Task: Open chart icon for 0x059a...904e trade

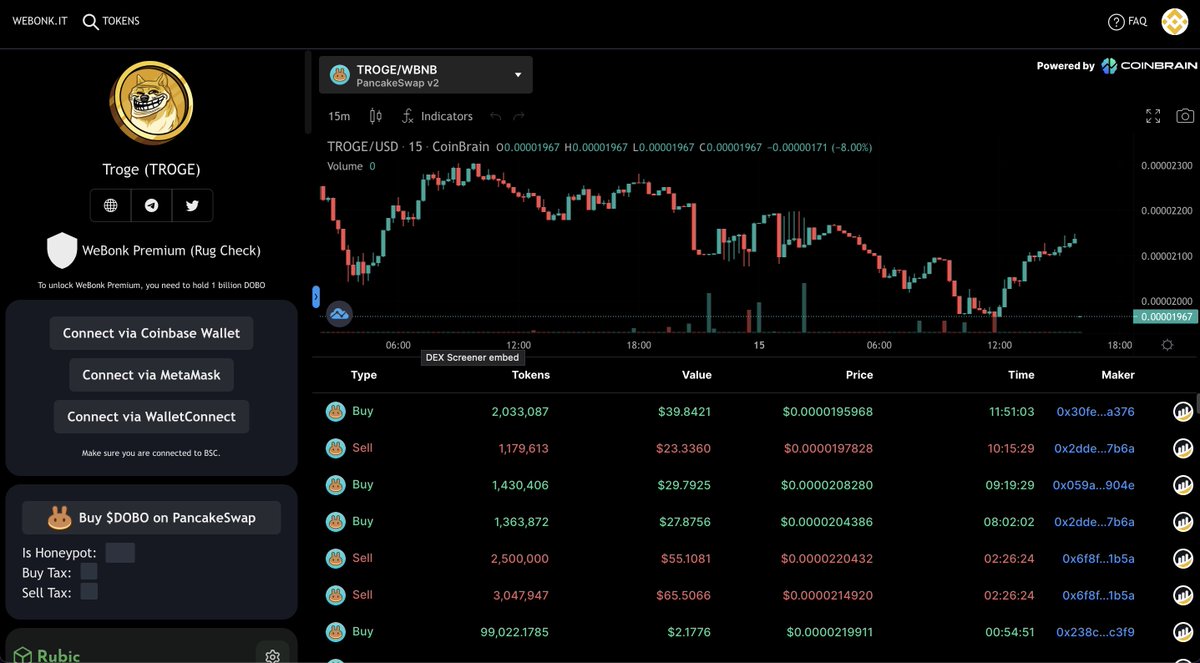Action: click(1183, 485)
